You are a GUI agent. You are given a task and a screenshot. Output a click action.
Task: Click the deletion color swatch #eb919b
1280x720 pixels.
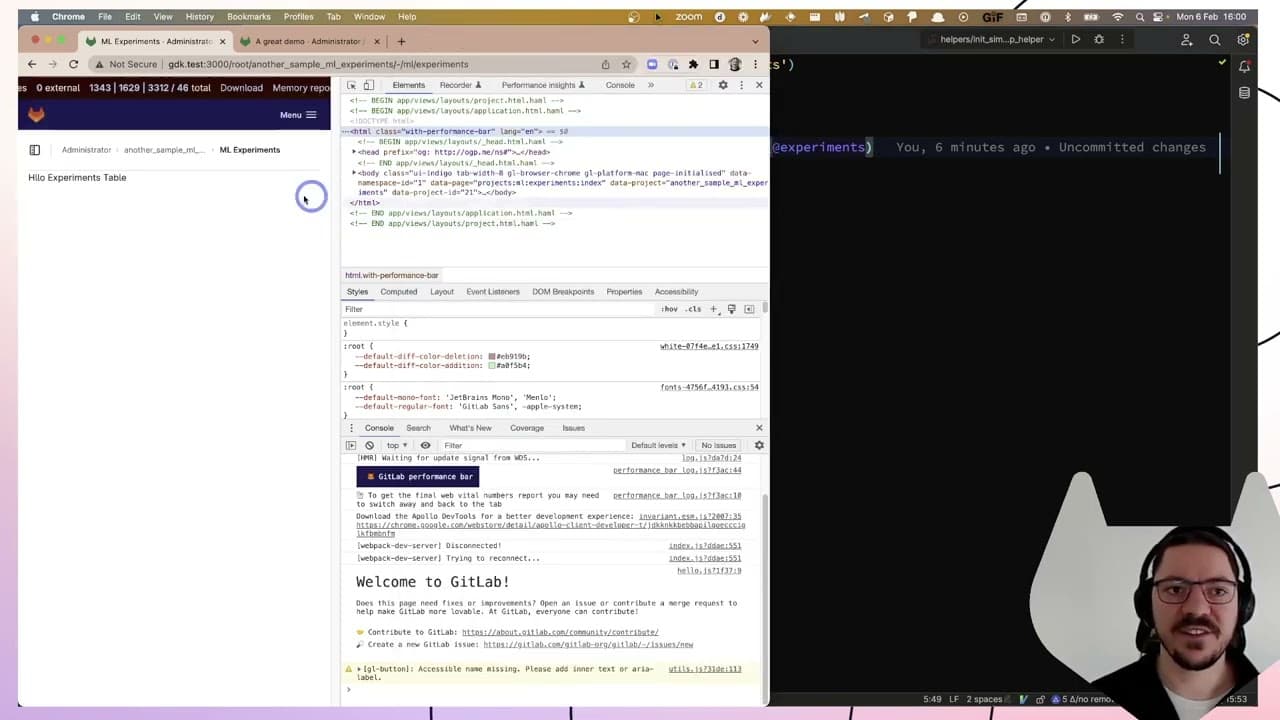492,356
